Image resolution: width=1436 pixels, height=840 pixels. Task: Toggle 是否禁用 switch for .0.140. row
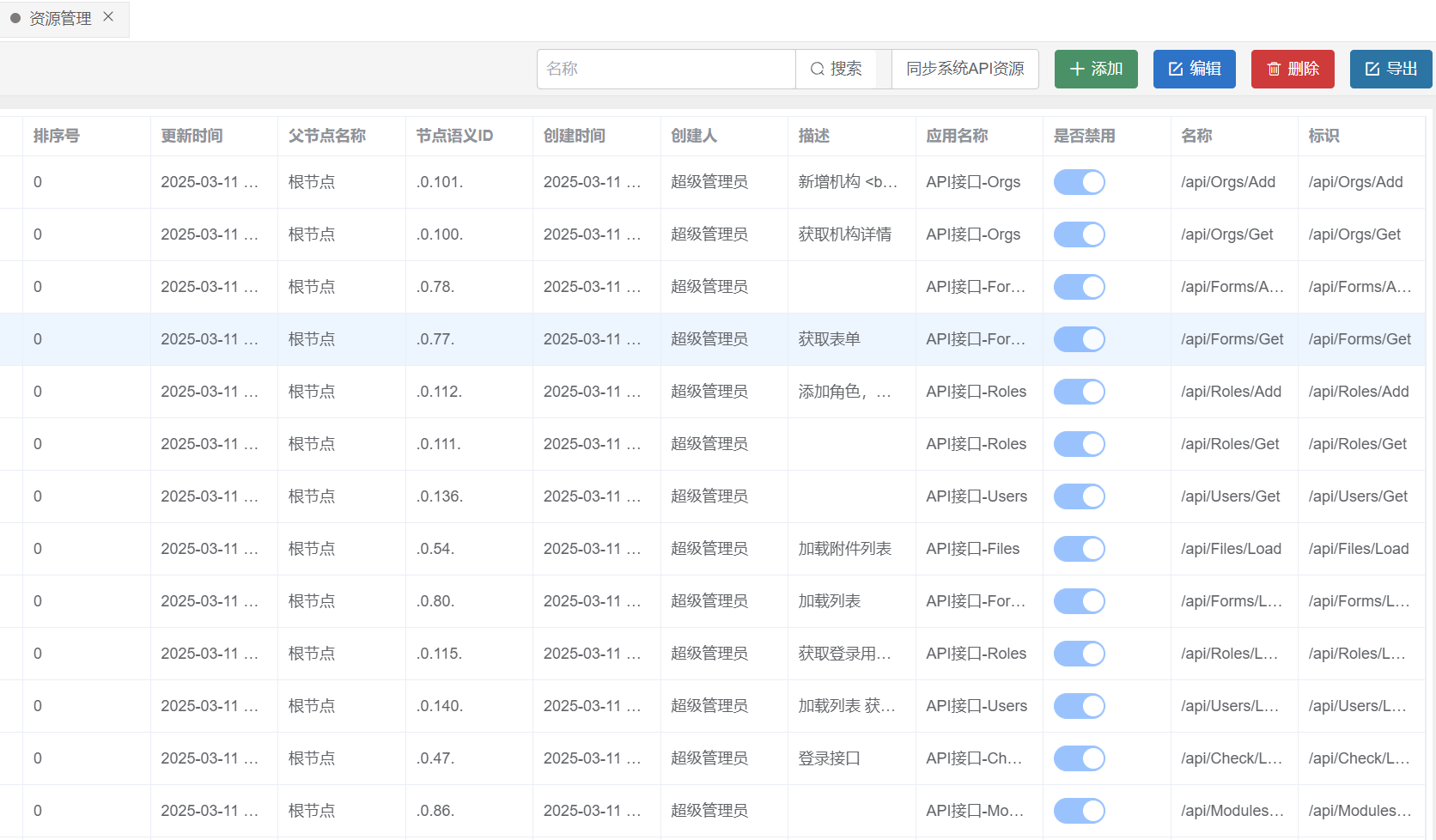pyautogui.click(x=1080, y=706)
